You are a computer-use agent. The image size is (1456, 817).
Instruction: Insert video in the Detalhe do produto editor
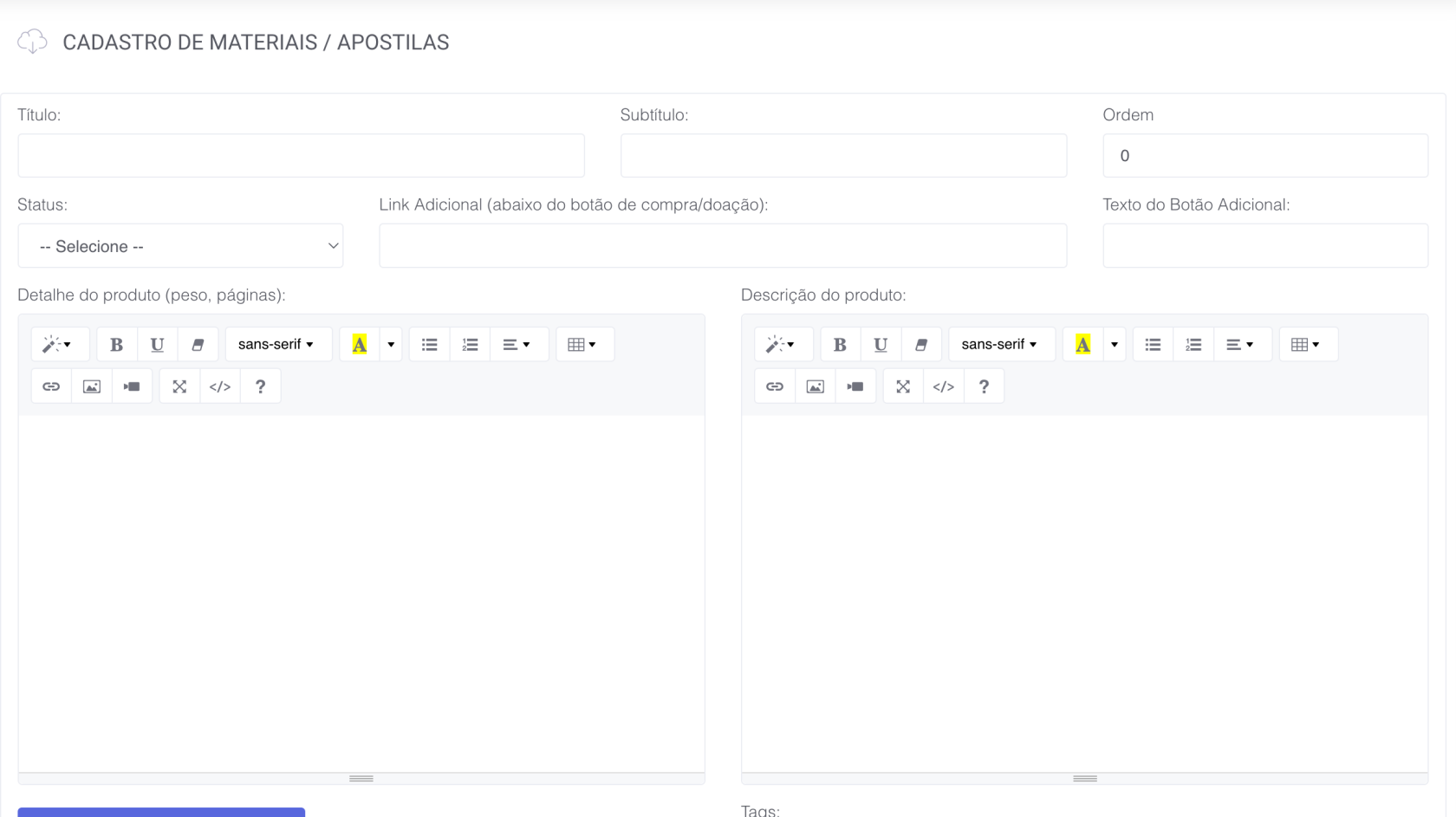click(132, 386)
